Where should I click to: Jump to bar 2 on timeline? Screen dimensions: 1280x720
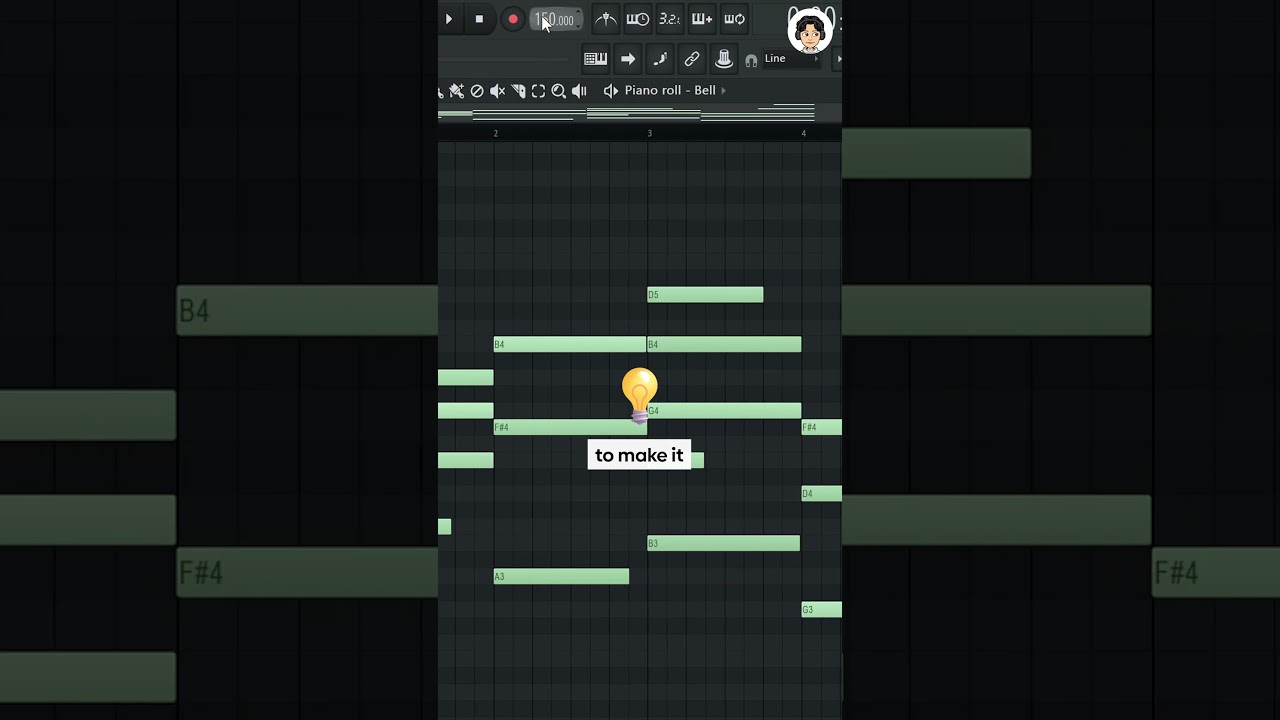click(x=495, y=133)
